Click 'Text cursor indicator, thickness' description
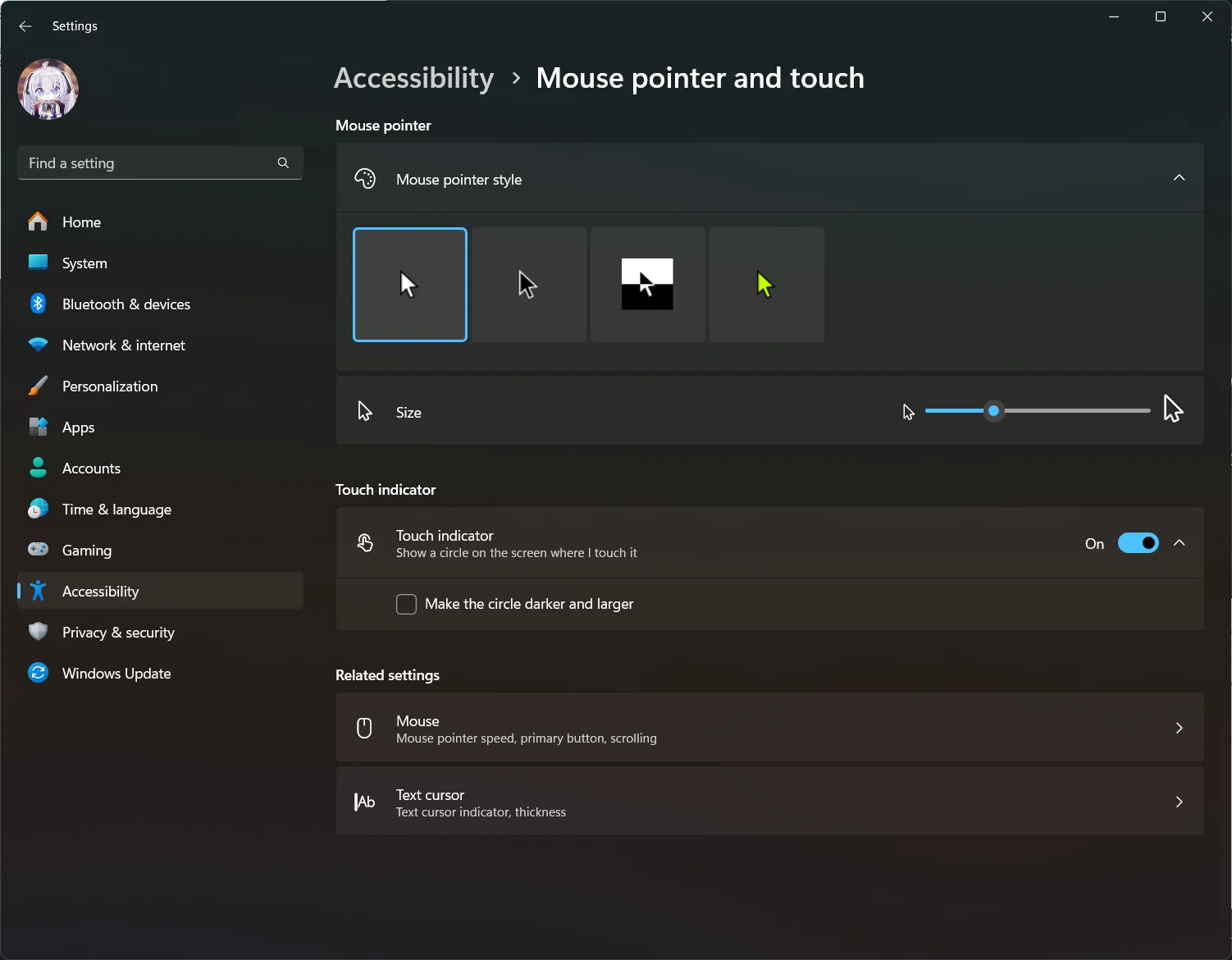This screenshot has width=1232, height=960. click(x=481, y=812)
